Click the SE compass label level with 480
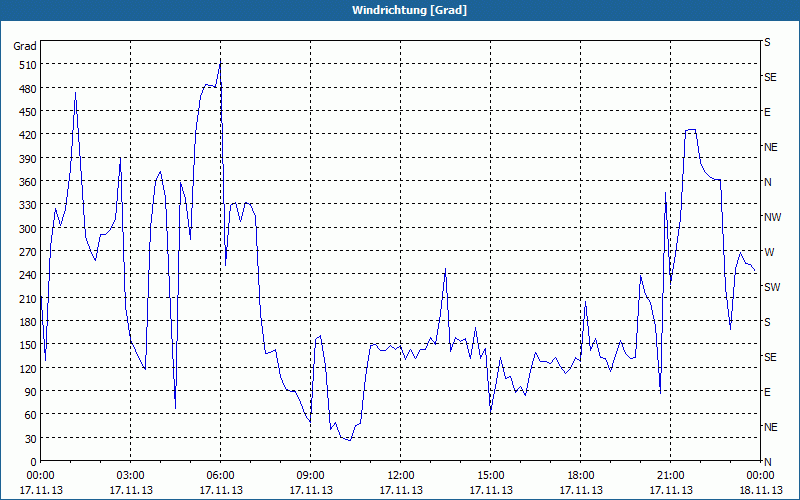800x500 pixels. click(x=770, y=77)
